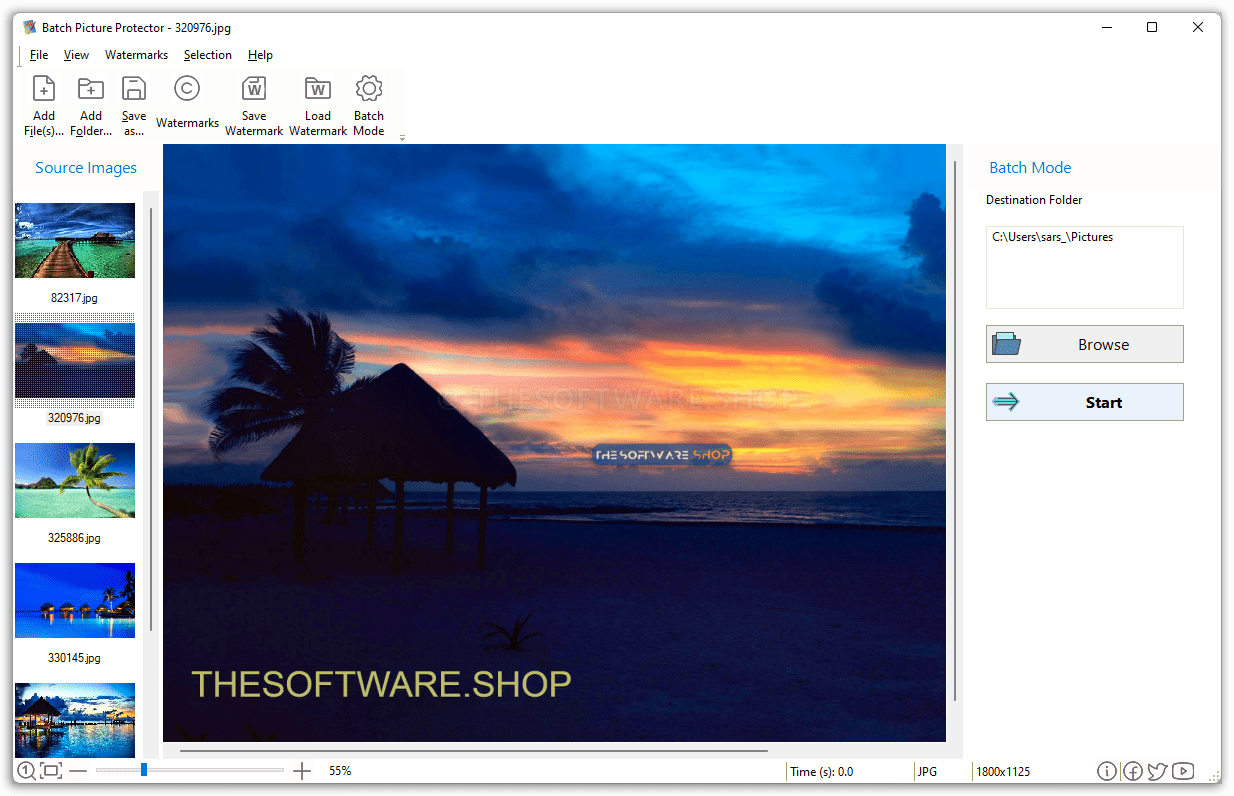Viewport: 1234px width, 796px height.
Task: Expand the toolbar overflow arrow
Action: (402, 138)
